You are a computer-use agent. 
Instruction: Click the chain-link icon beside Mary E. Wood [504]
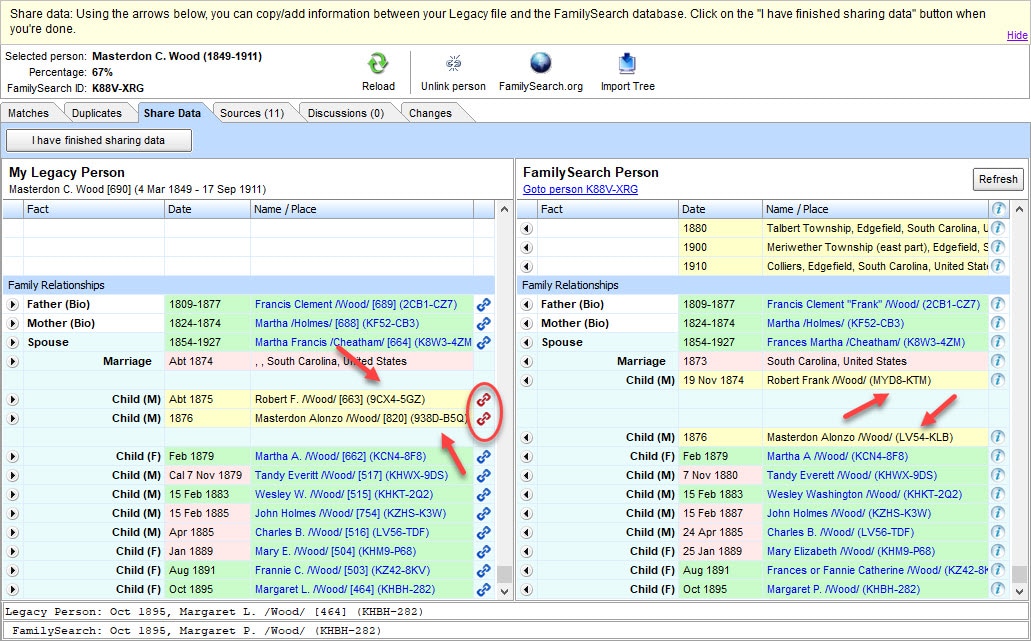coord(483,552)
